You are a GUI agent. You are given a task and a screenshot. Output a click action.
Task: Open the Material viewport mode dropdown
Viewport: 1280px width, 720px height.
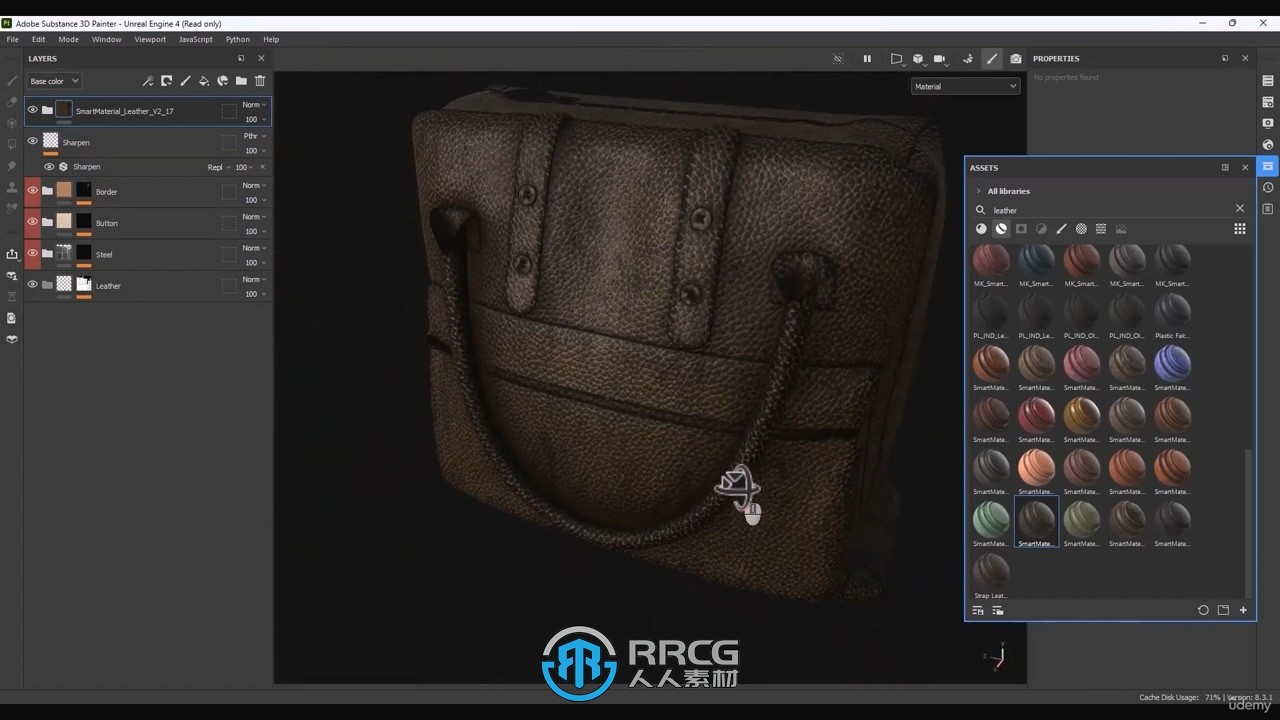[965, 86]
